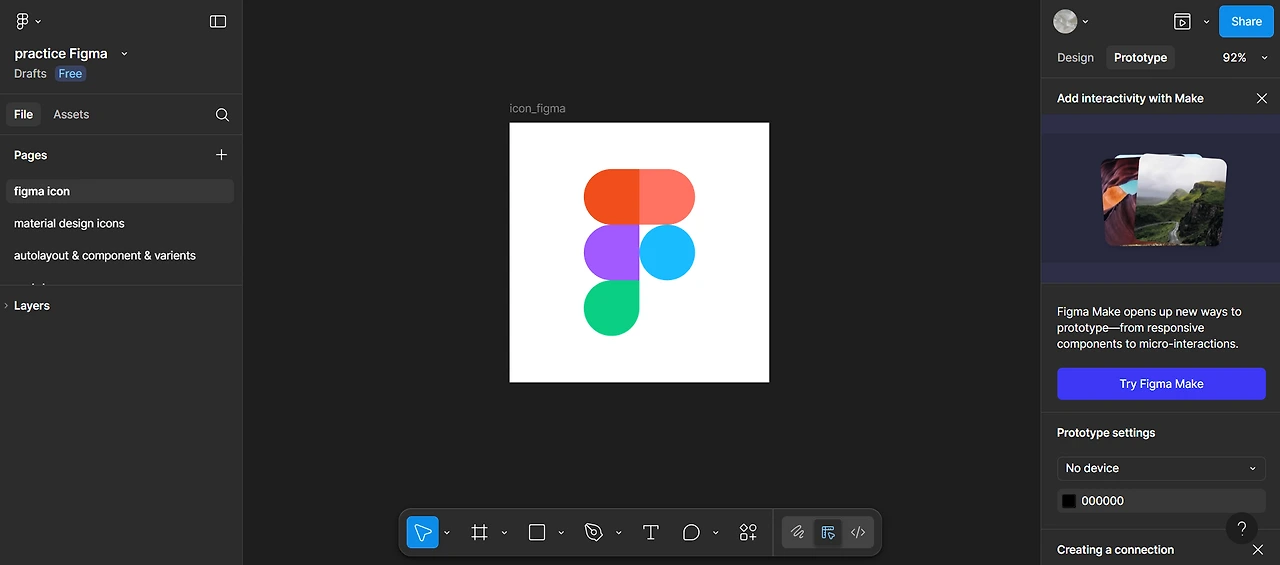The image size is (1280, 565).
Task: Switch to the Design tab
Action: (1075, 58)
